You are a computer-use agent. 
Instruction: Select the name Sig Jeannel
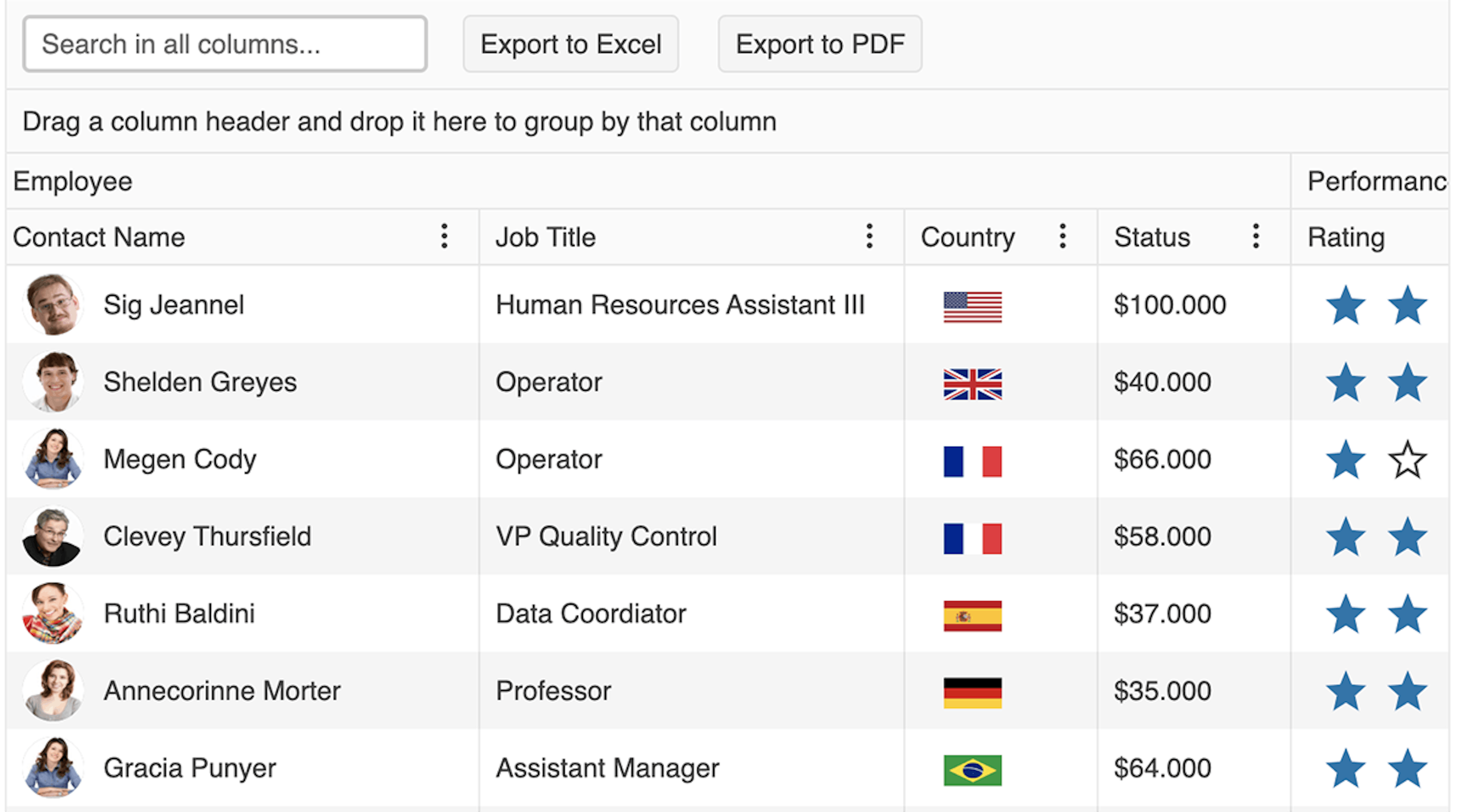point(174,305)
